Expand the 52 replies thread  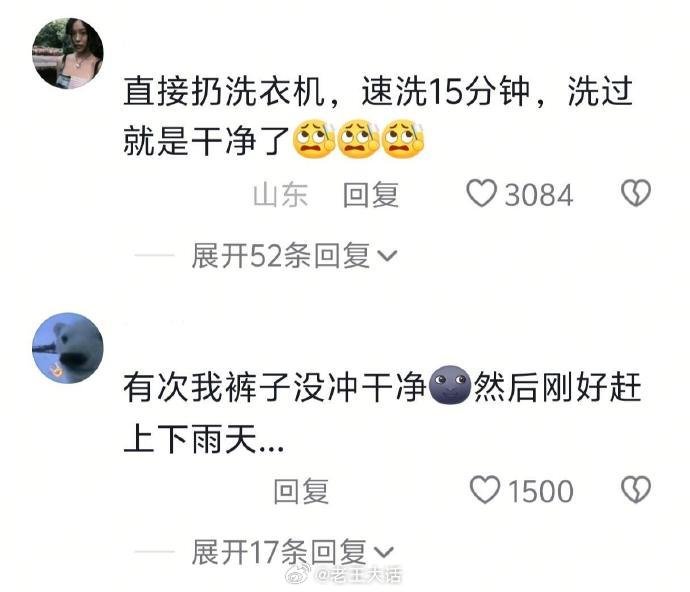pos(294,255)
